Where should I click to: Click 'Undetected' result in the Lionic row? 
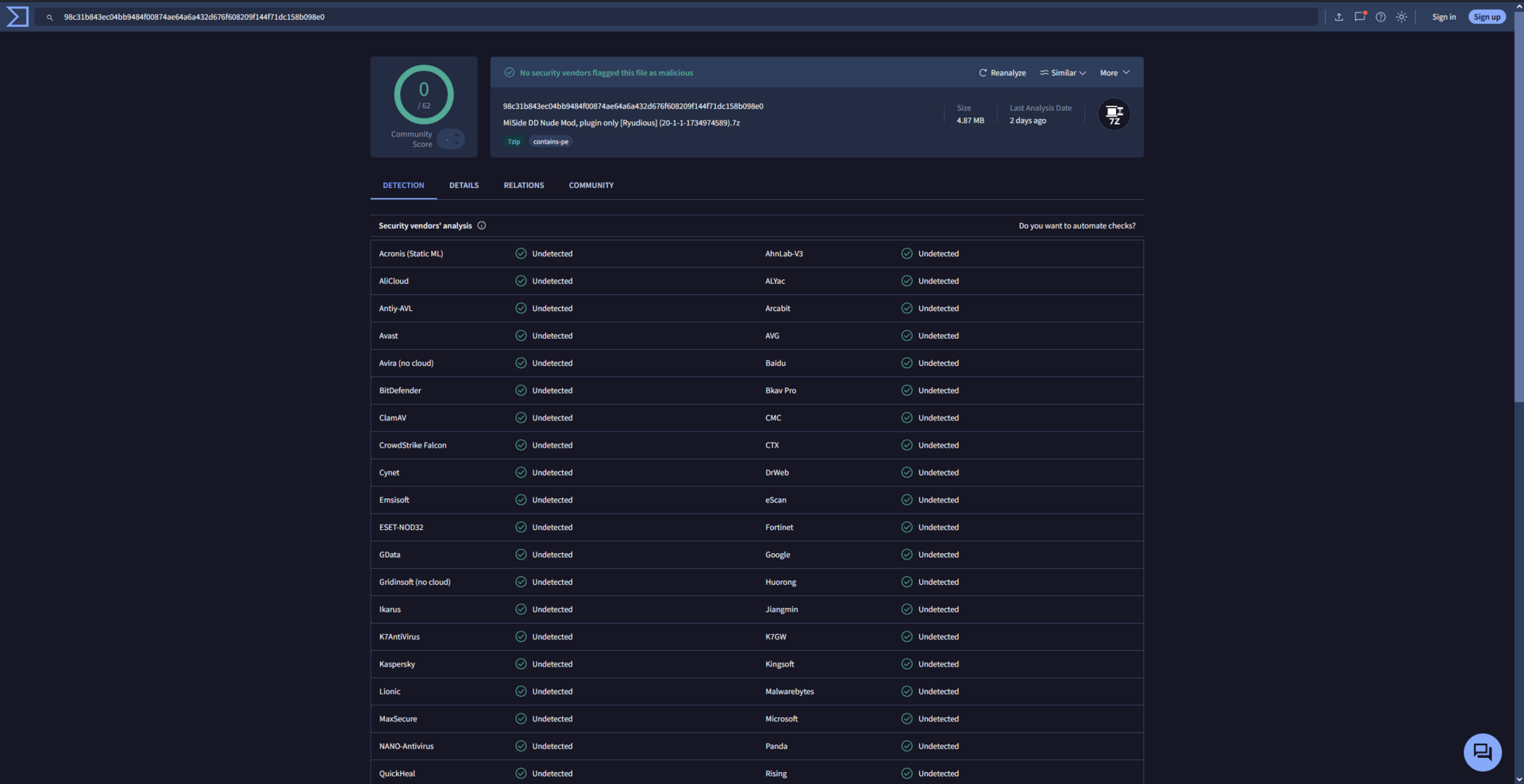coord(552,691)
